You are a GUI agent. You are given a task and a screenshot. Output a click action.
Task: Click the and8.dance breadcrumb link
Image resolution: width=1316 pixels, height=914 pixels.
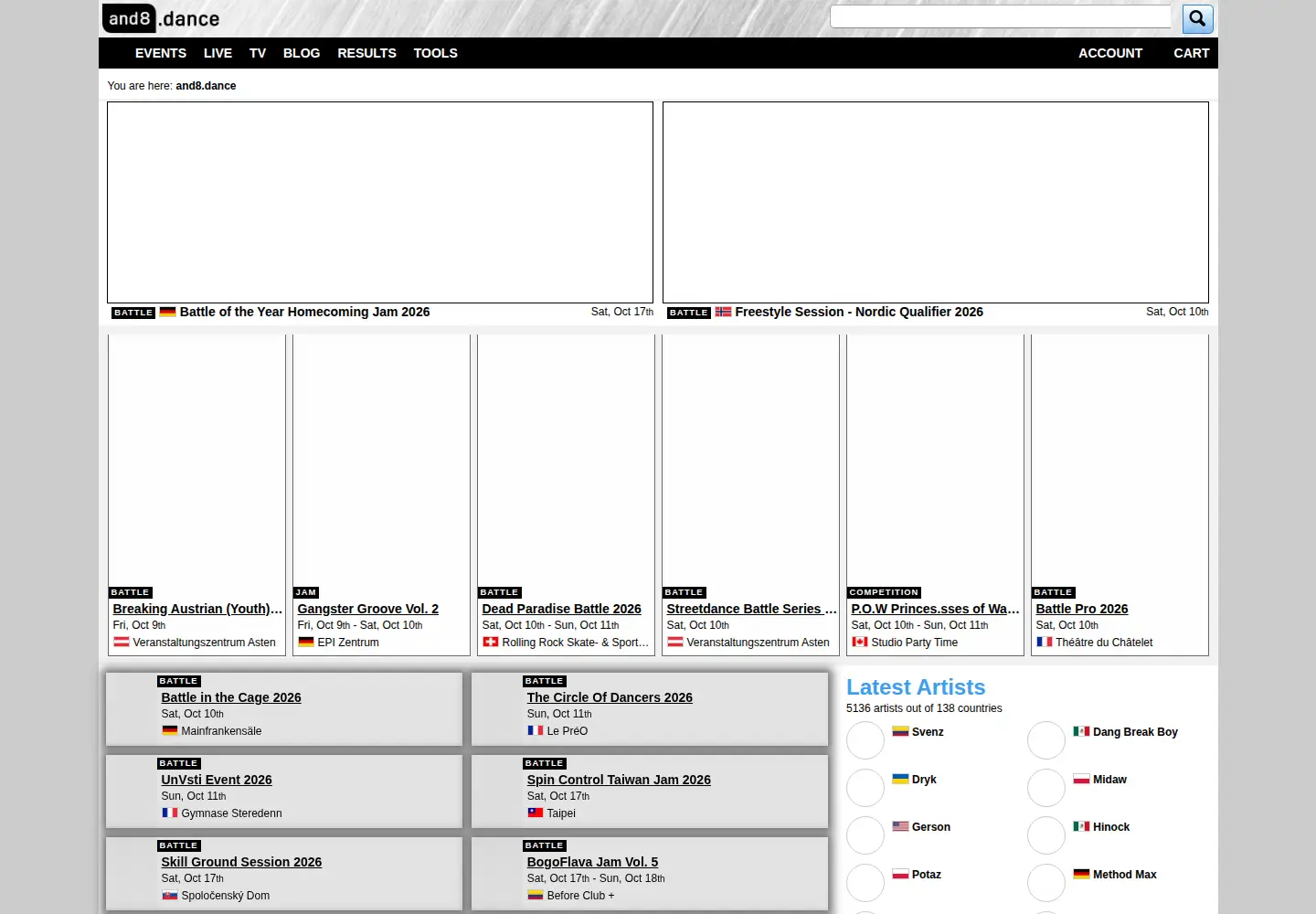click(206, 86)
